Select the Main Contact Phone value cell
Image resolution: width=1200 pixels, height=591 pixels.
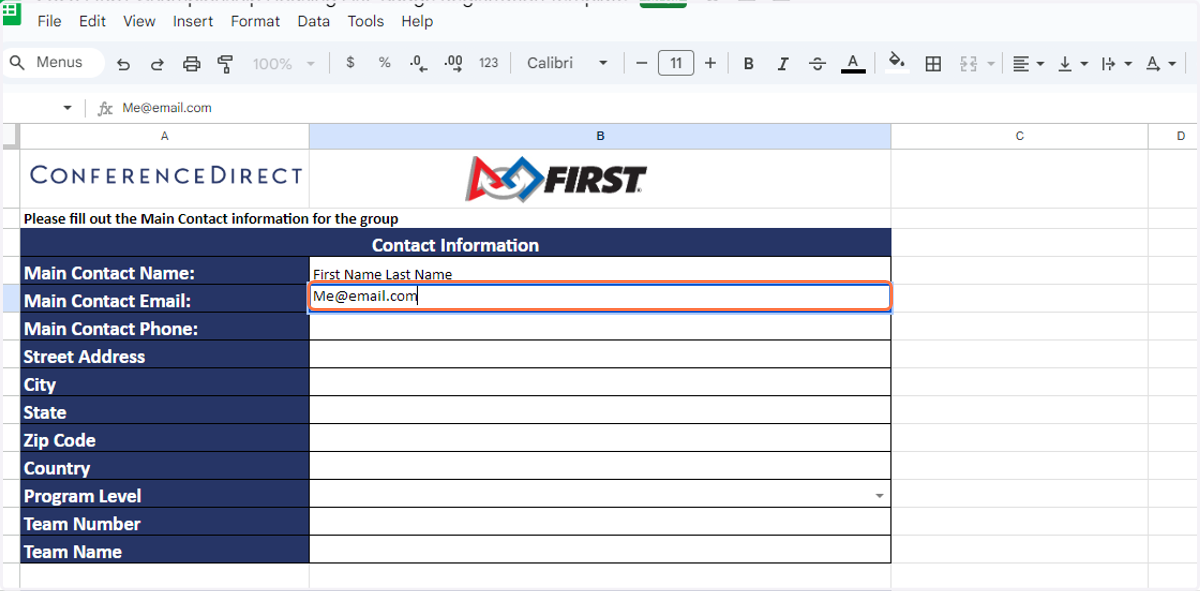(x=600, y=327)
